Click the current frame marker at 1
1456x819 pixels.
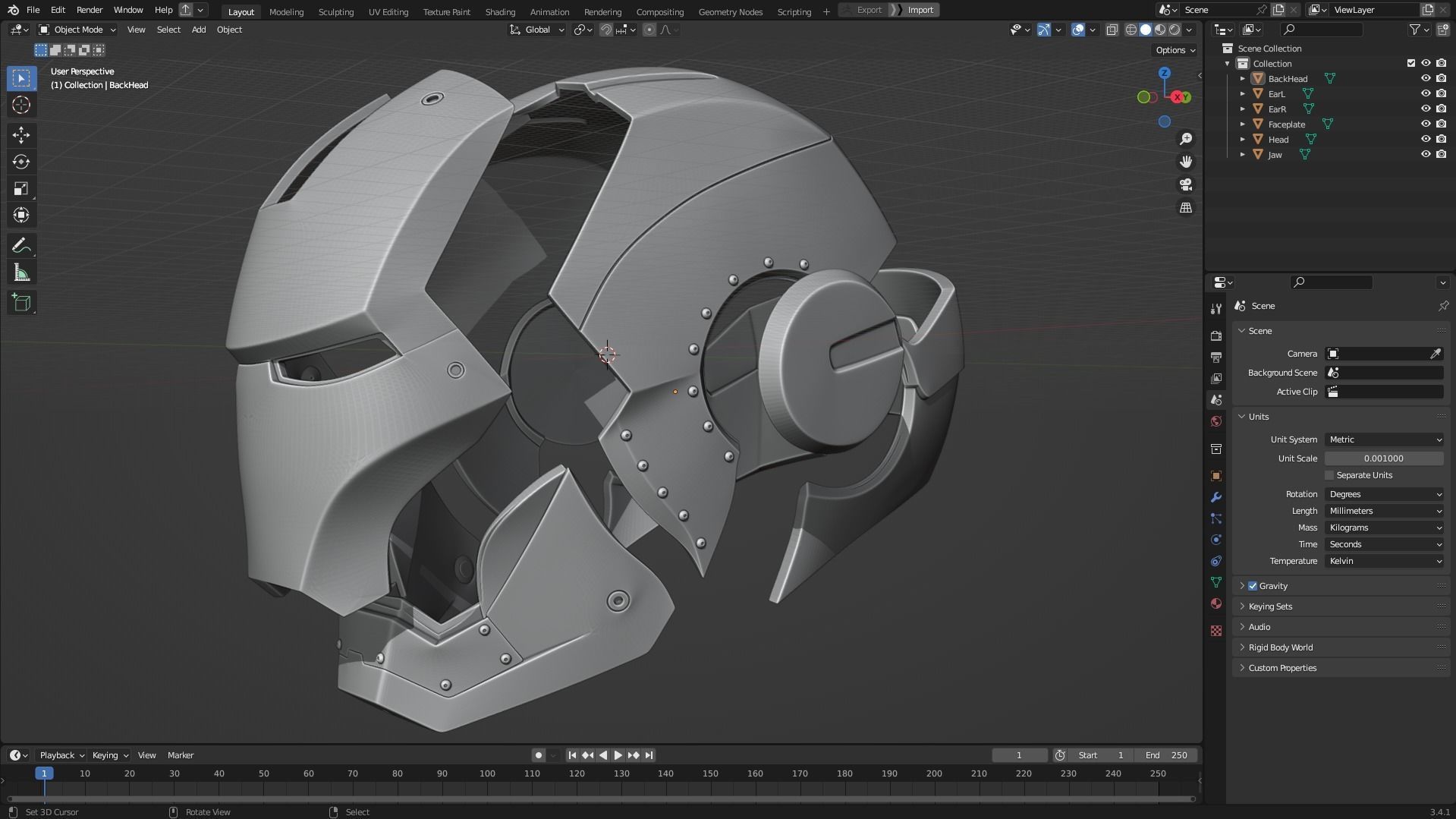pos(44,773)
